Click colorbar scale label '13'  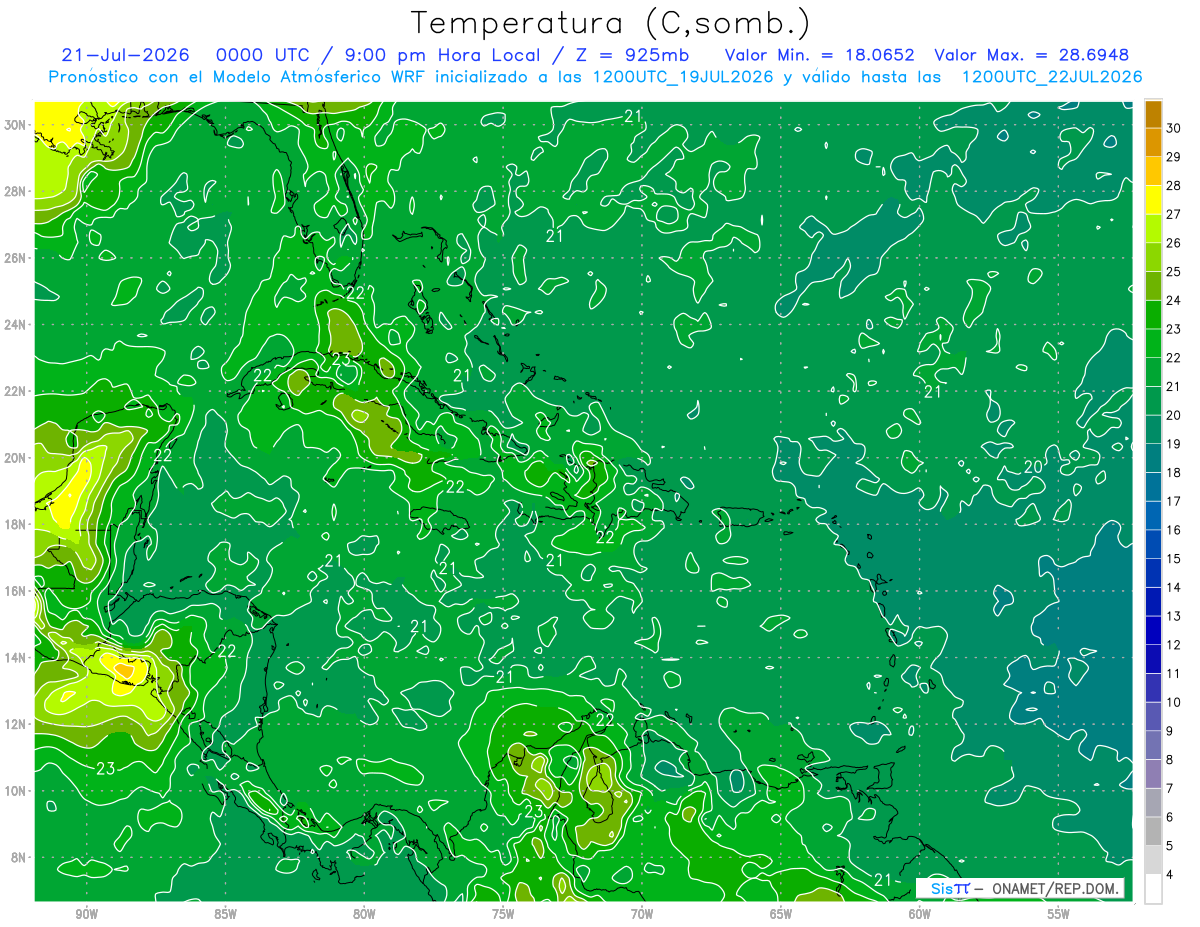[x=1174, y=616]
